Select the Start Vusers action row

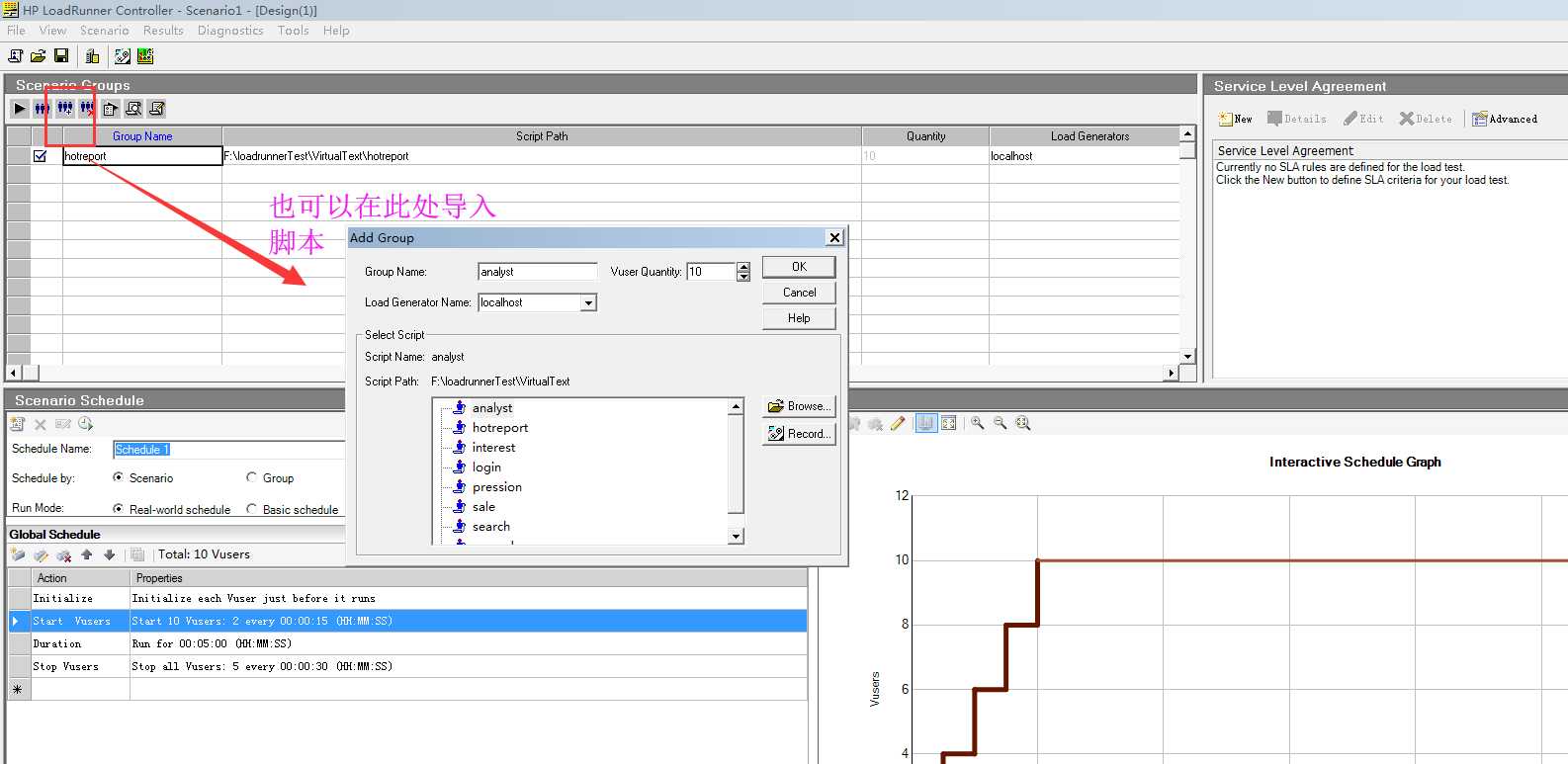(x=407, y=621)
